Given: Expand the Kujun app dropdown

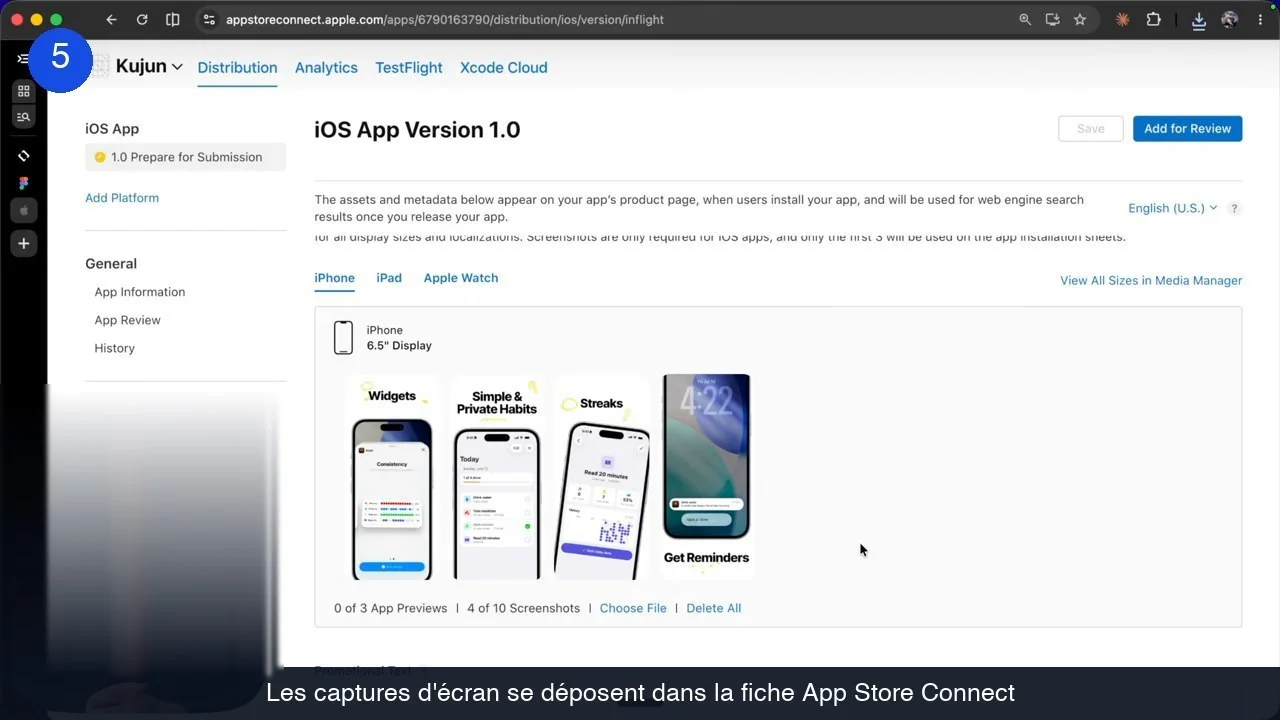Looking at the screenshot, I should (x=149, y=66).
